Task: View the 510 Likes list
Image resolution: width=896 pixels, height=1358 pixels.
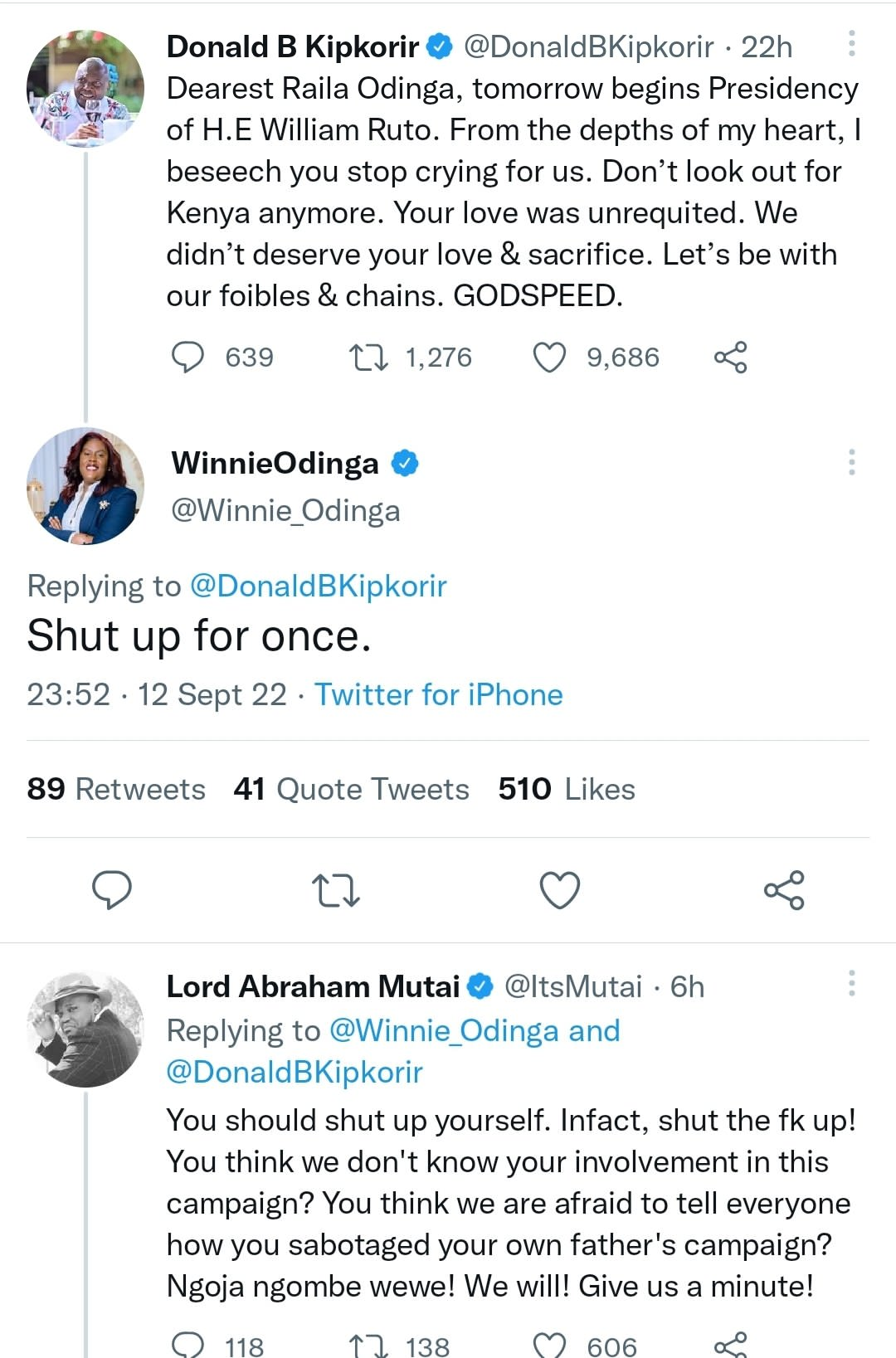Action: [x=567, y=789]
